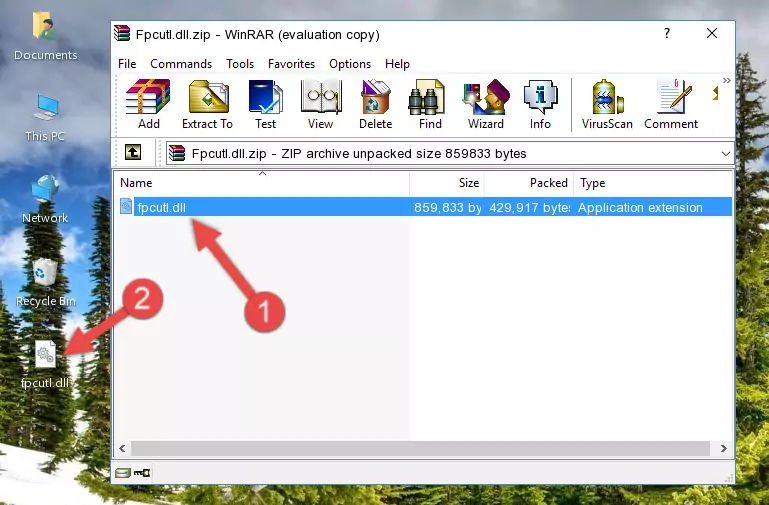Click the 429,917 packed size cell
This screenshot has width=769, height=505.
(x=530, y=207)
